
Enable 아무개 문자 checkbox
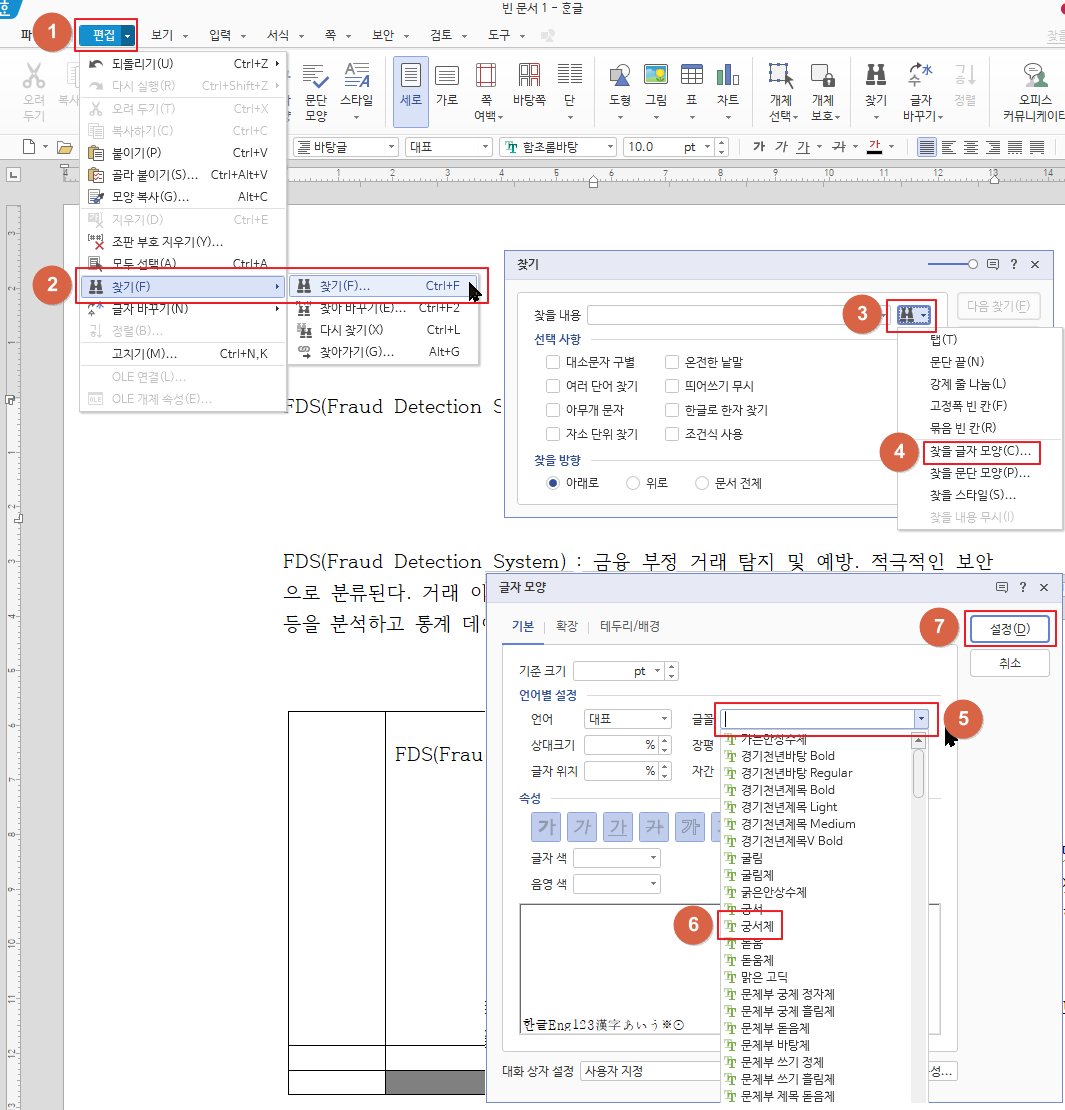coord(553,410)
